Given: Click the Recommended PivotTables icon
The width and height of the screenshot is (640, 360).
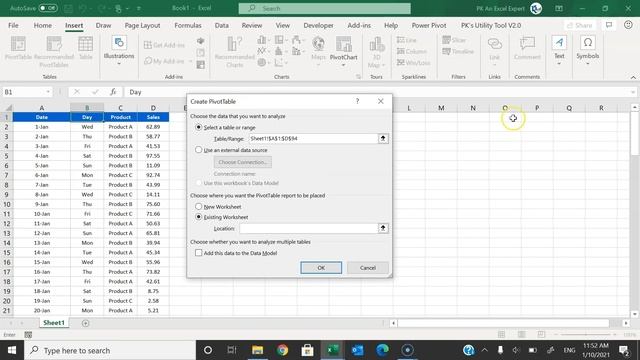Looking at the screenshot, I should 54,51.
